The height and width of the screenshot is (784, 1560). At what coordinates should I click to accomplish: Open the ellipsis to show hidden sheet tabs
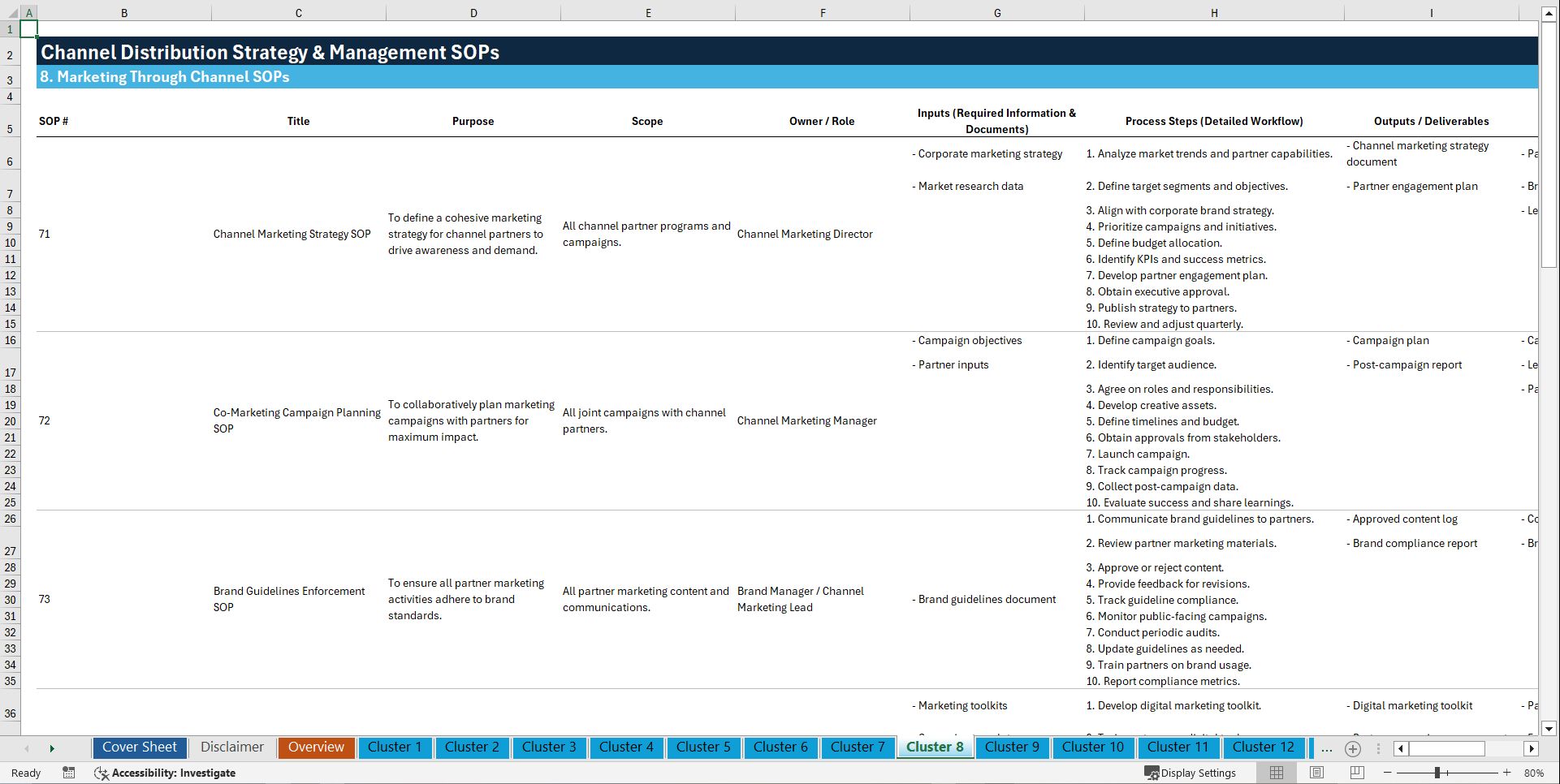[1327, 748]
